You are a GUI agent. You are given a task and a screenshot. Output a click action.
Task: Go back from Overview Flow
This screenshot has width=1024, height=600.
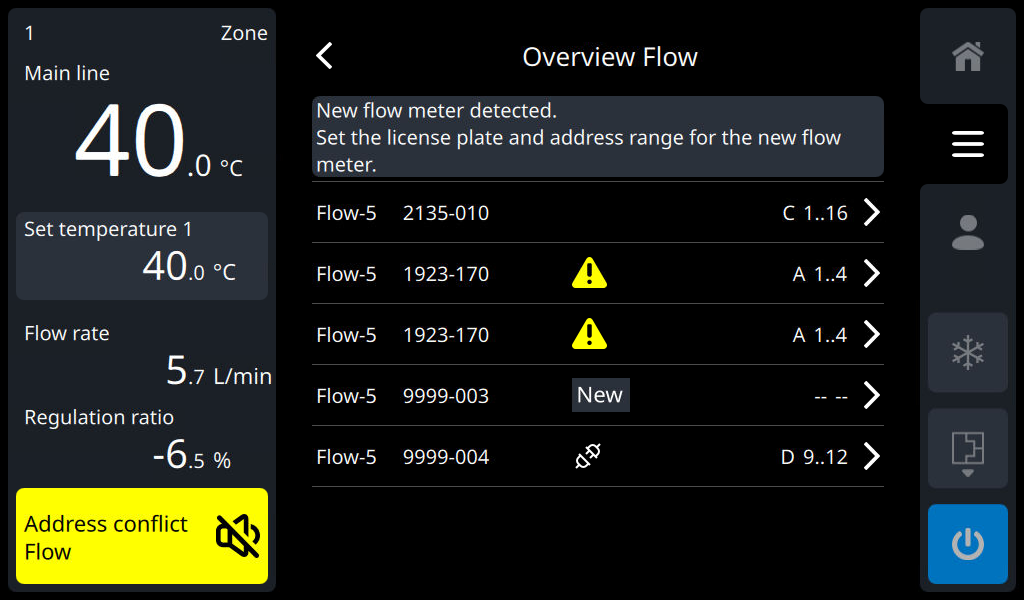(x=324, y=56)
